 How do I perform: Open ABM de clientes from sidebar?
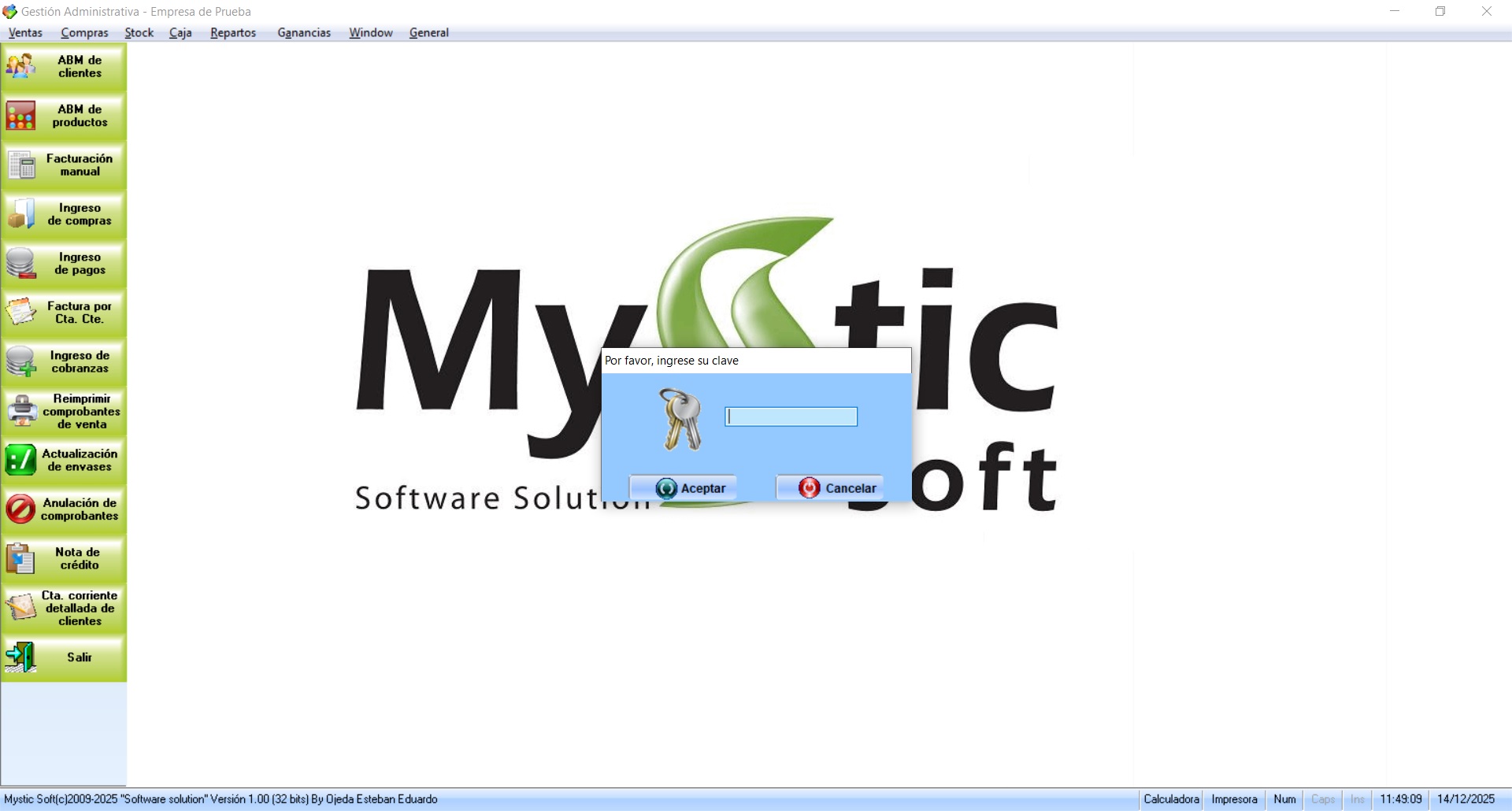[x=64, y=67]
